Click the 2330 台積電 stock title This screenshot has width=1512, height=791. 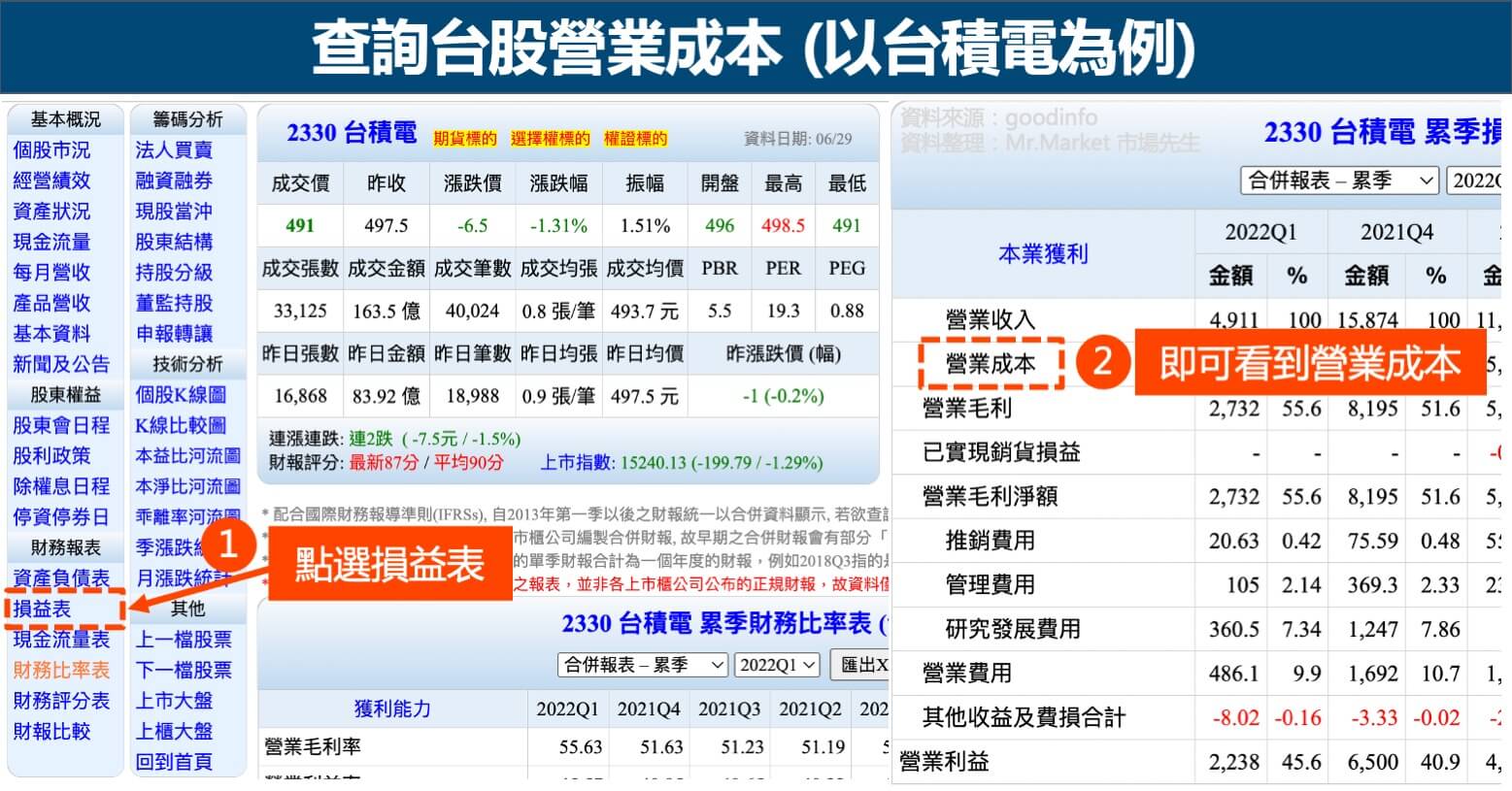[352, 133]
